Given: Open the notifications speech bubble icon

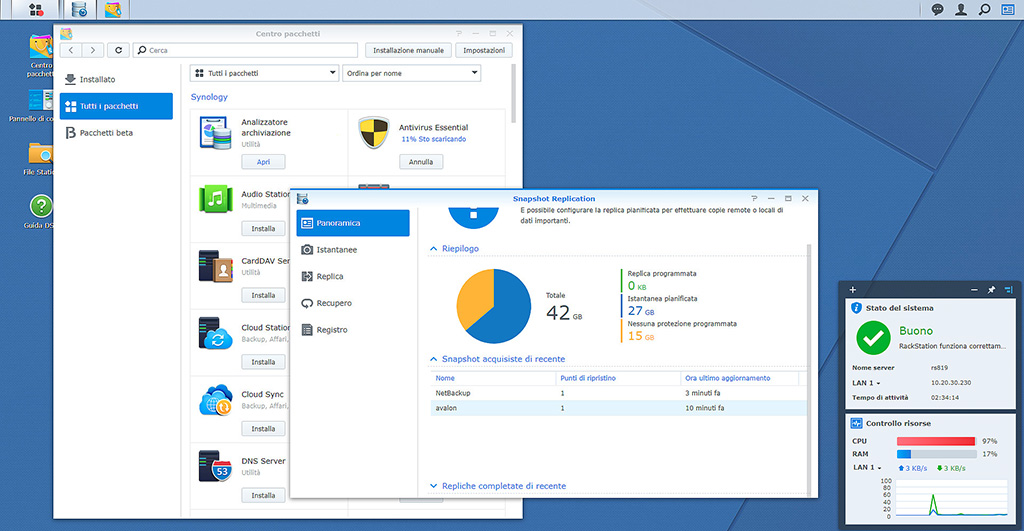Looking at the screenshot, I should pos(937,10).
